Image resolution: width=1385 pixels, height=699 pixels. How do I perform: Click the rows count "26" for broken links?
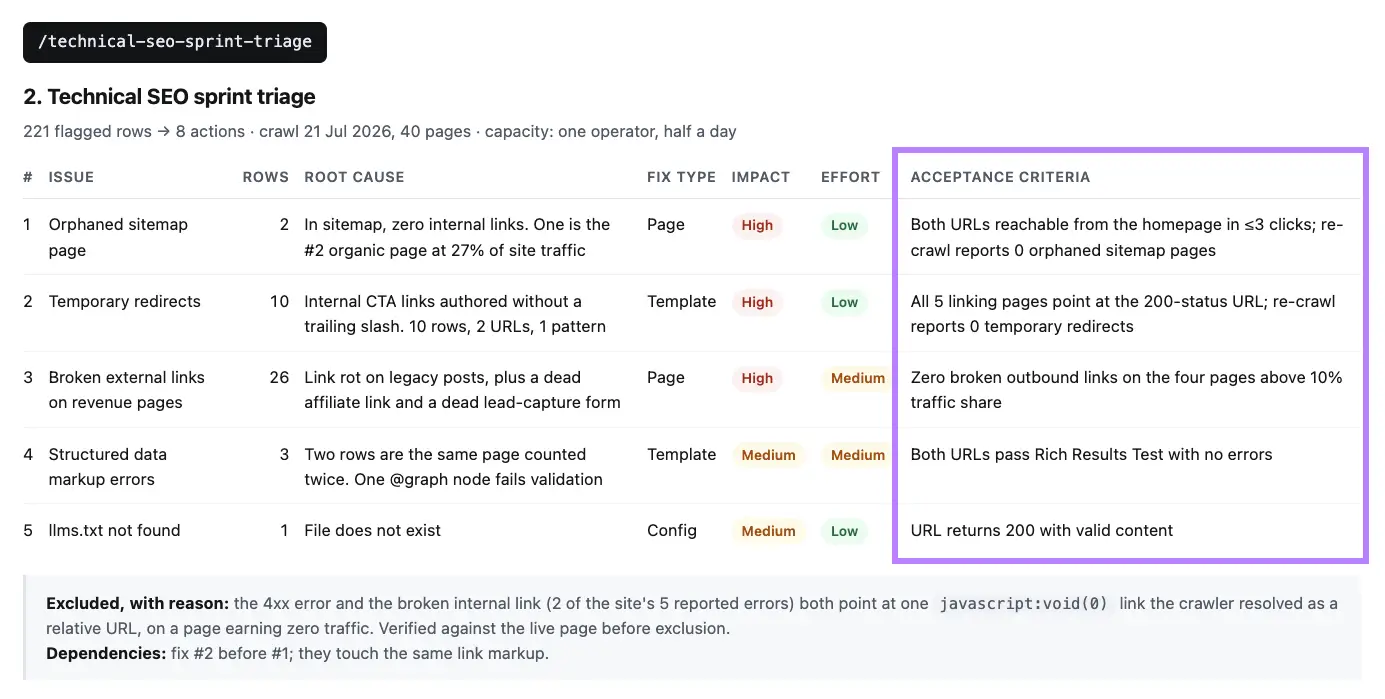coord(279,377)
